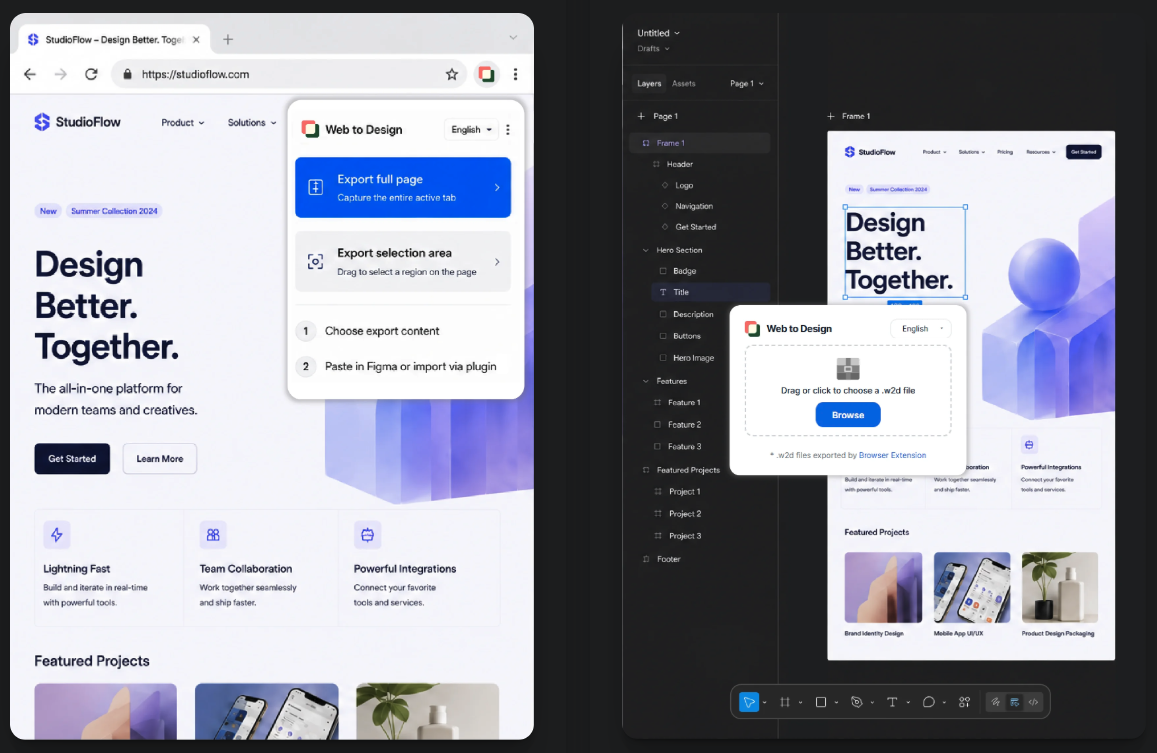The height and width of the screenshot is (753, 1157).
Task: Click Browse button in Figma plugin
Action: point(848,415)
